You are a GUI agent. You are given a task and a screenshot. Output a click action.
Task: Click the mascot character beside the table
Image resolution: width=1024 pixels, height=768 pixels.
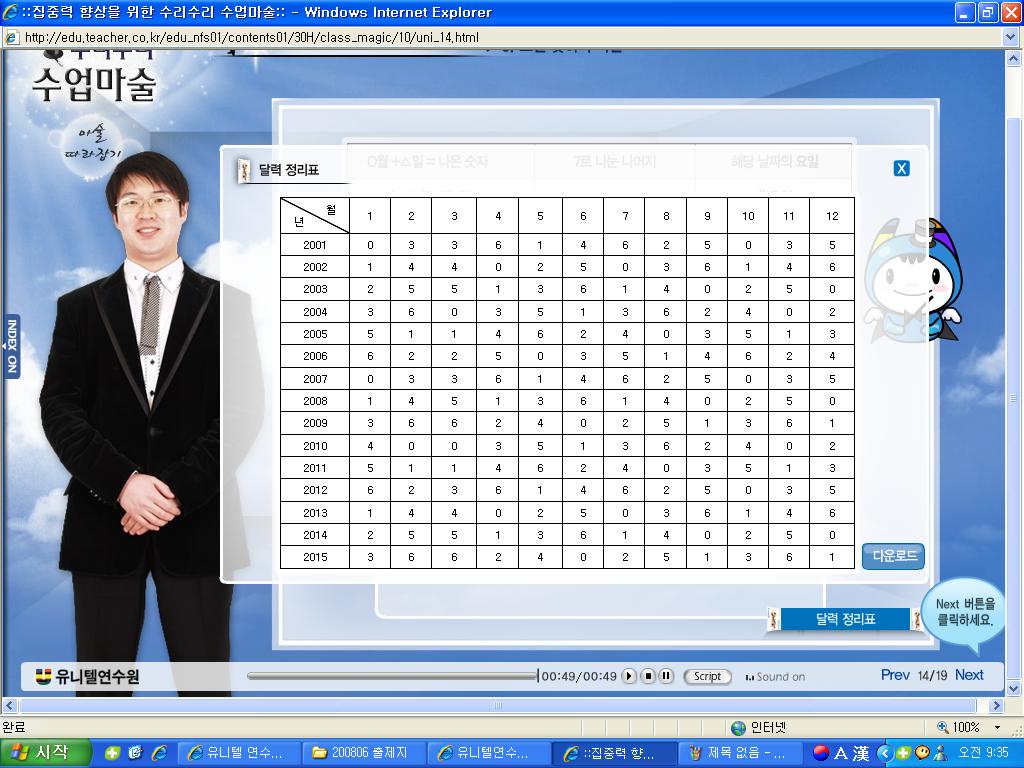tap(913, 281)
